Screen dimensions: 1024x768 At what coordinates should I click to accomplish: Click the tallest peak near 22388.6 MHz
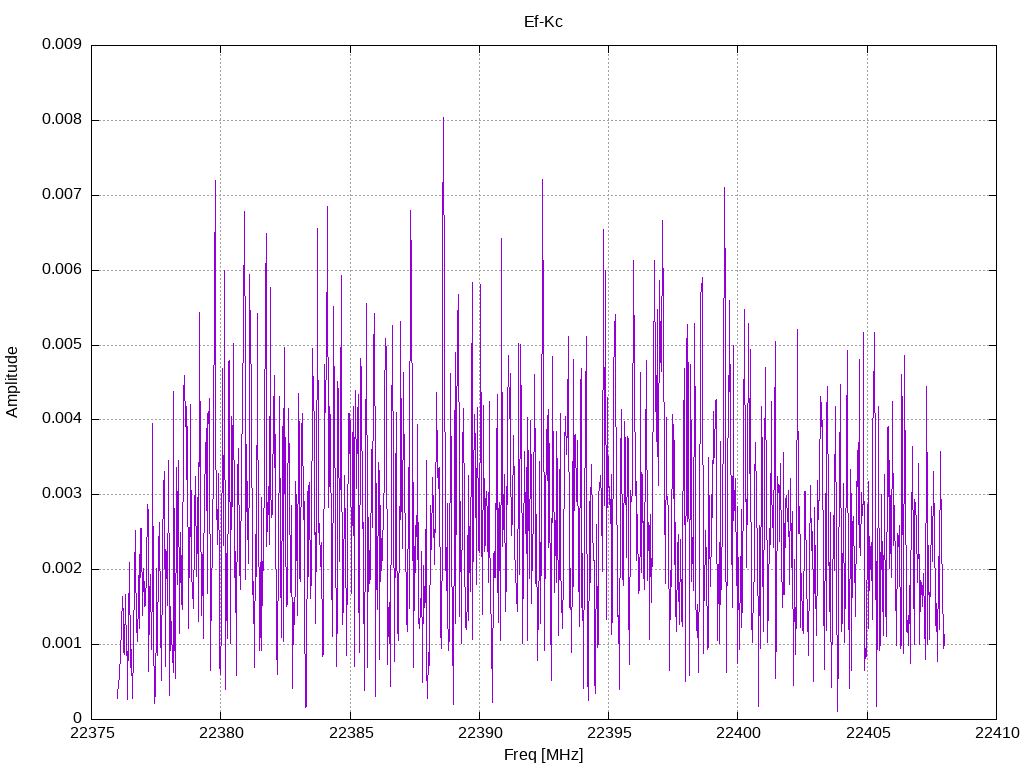443,119
